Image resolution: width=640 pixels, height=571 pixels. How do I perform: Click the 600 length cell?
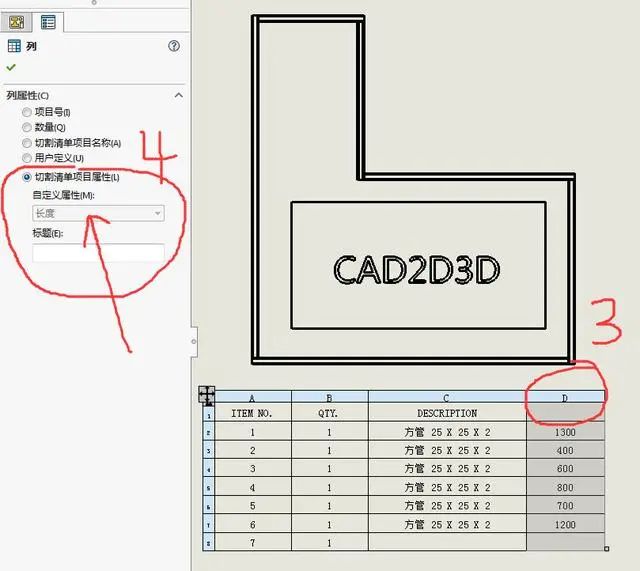coord(565,469)
